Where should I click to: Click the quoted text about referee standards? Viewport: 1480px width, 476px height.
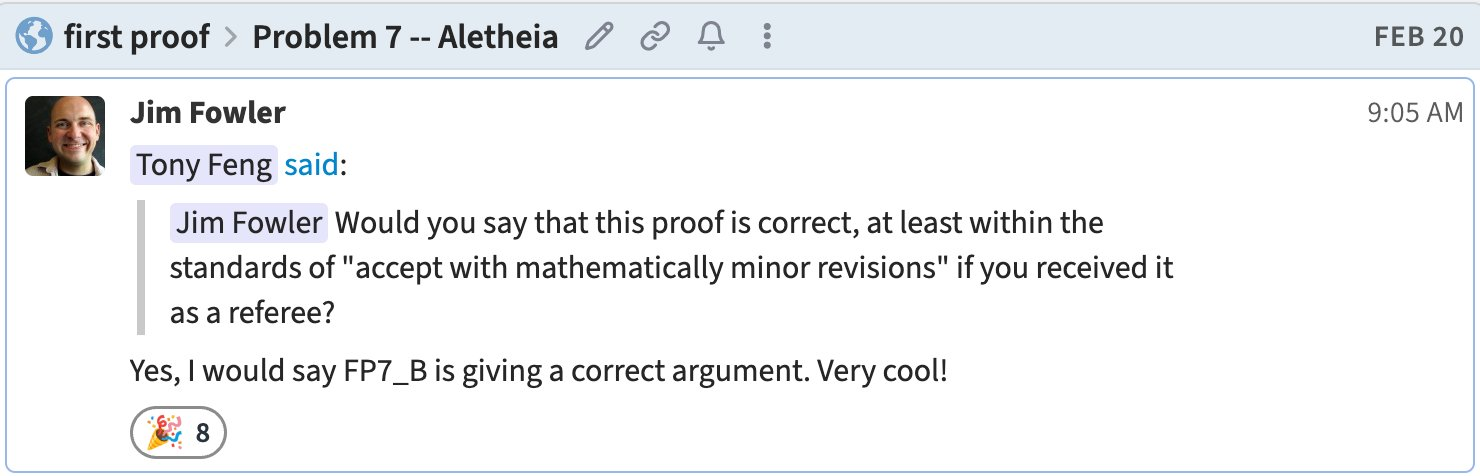[x=670, y=268]
